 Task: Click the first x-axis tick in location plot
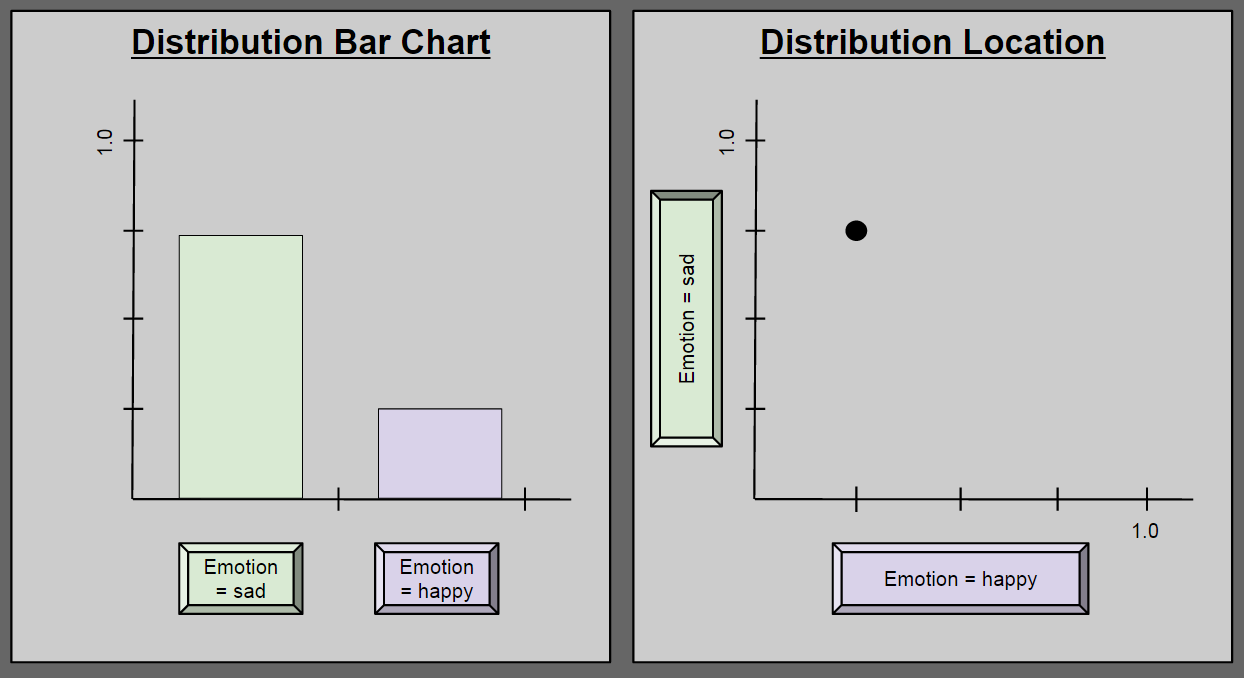[x=856, y=498]
